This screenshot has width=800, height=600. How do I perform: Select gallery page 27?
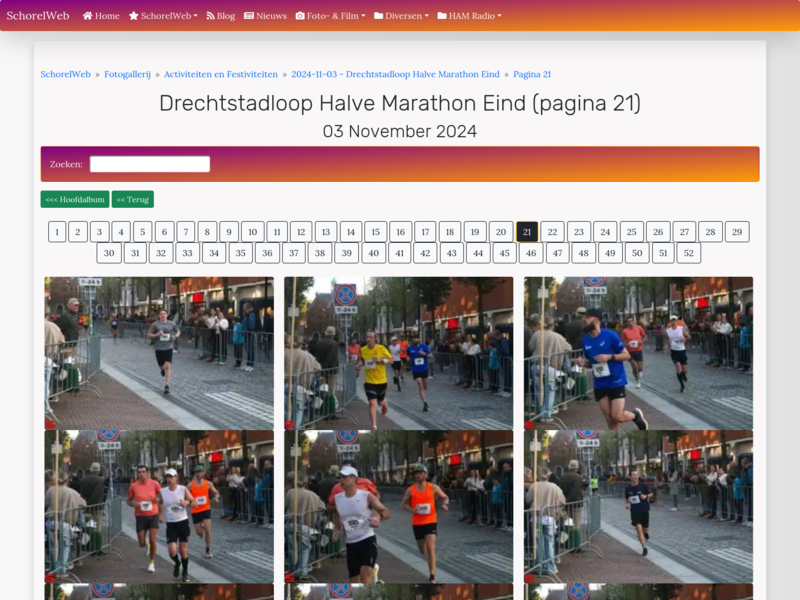tap(685, 232)
